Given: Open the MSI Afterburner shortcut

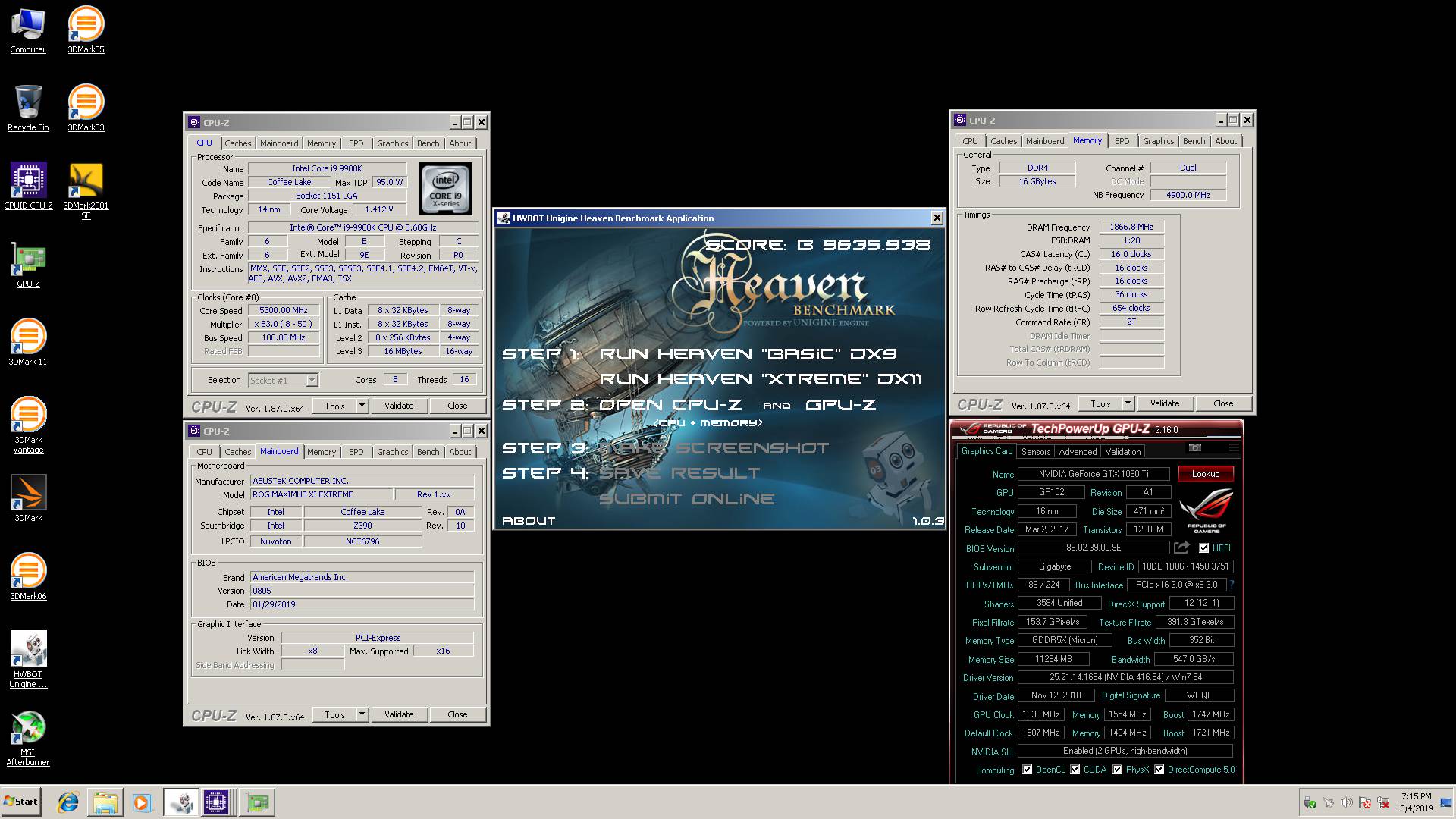Looking at the screenshot, I should pyautogui.click(x=28, y=739).
